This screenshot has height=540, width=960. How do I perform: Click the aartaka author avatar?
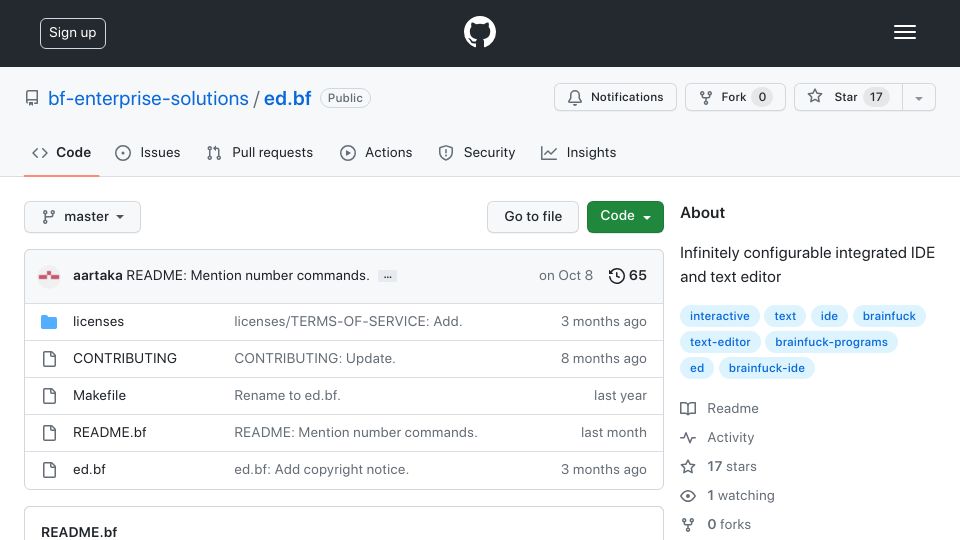pos(49,276)
